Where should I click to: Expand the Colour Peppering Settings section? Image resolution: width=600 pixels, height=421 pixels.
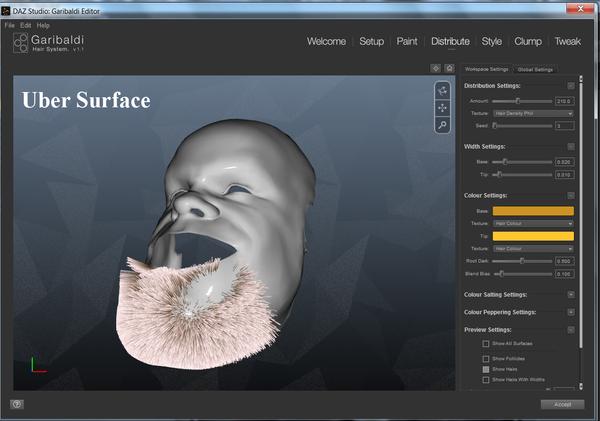point(571,312)
